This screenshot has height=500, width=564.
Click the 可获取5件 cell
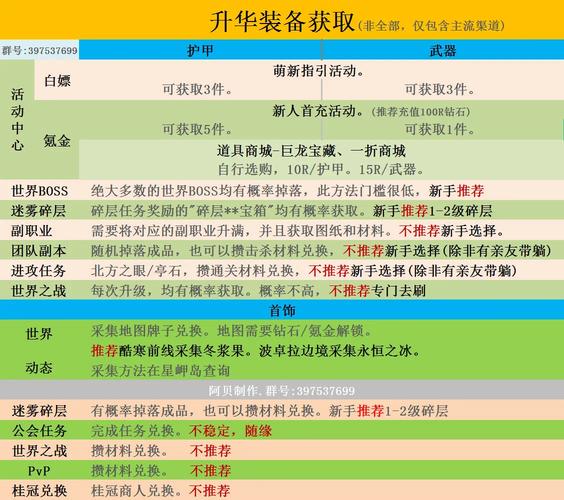197,129
